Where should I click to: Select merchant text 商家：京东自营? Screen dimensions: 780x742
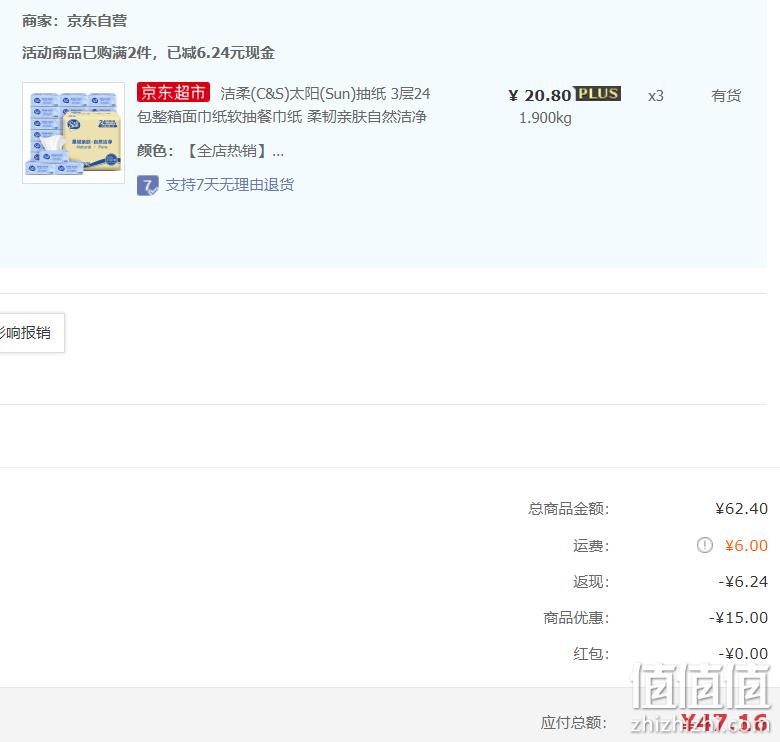click(74, 21)
